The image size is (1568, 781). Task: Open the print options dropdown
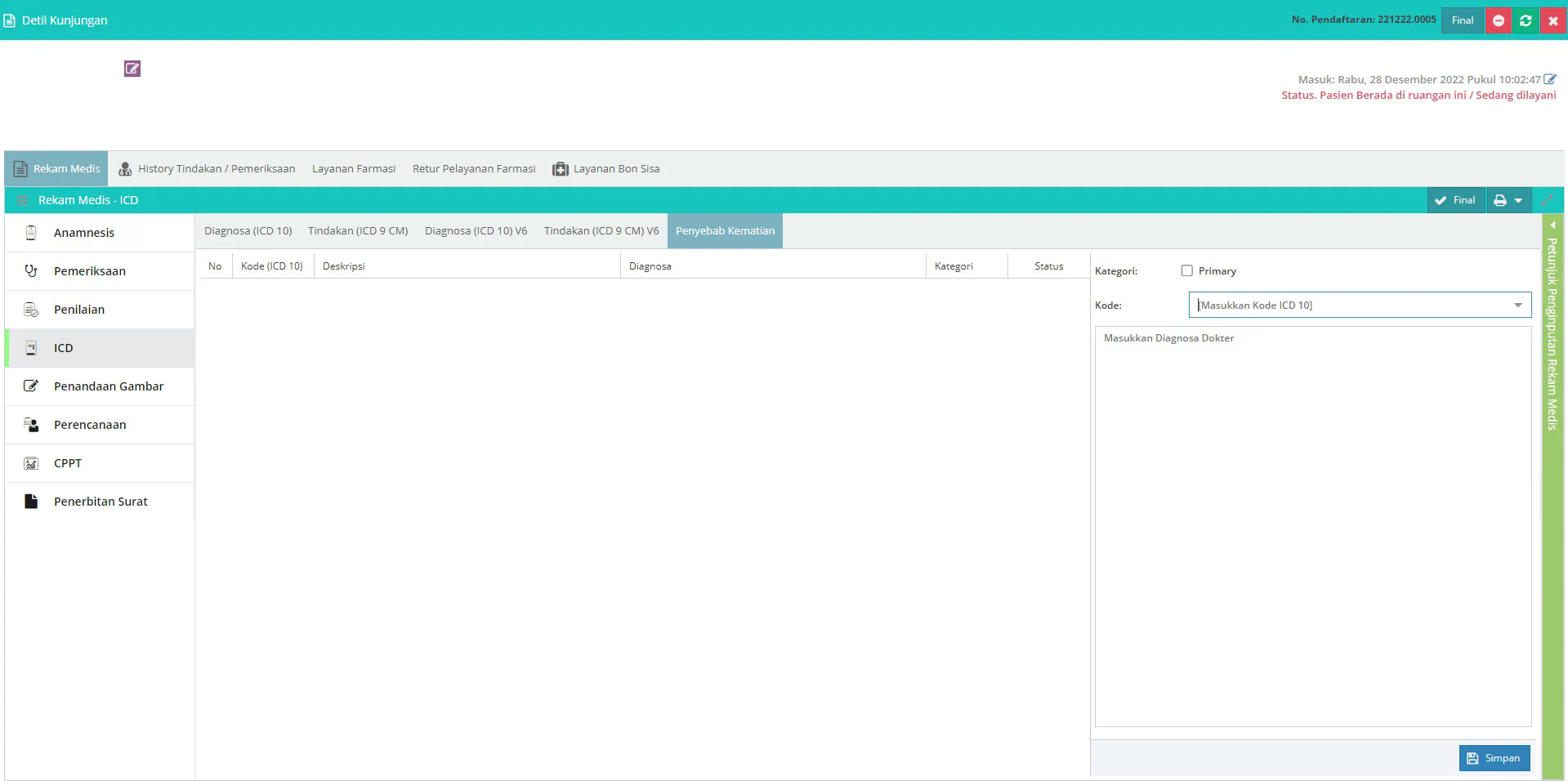1508,200
